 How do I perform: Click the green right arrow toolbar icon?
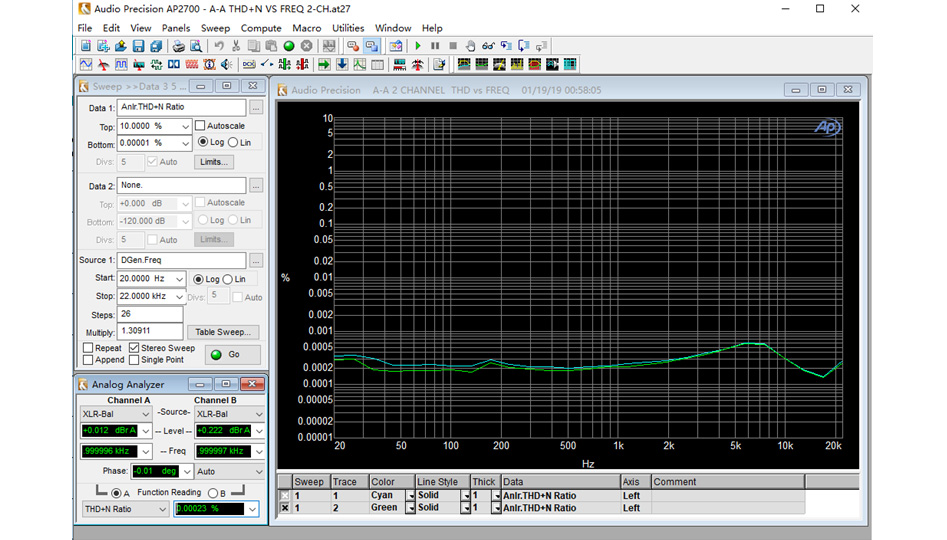(x=324, y=64)
